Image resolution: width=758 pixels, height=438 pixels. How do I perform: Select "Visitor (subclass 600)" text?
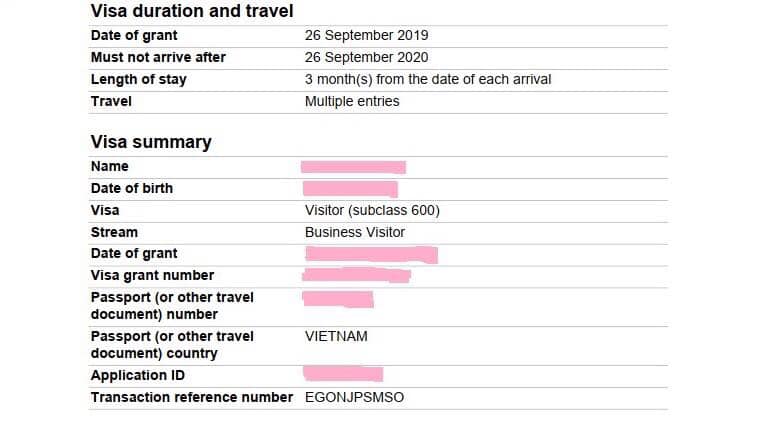click(372, 210)
